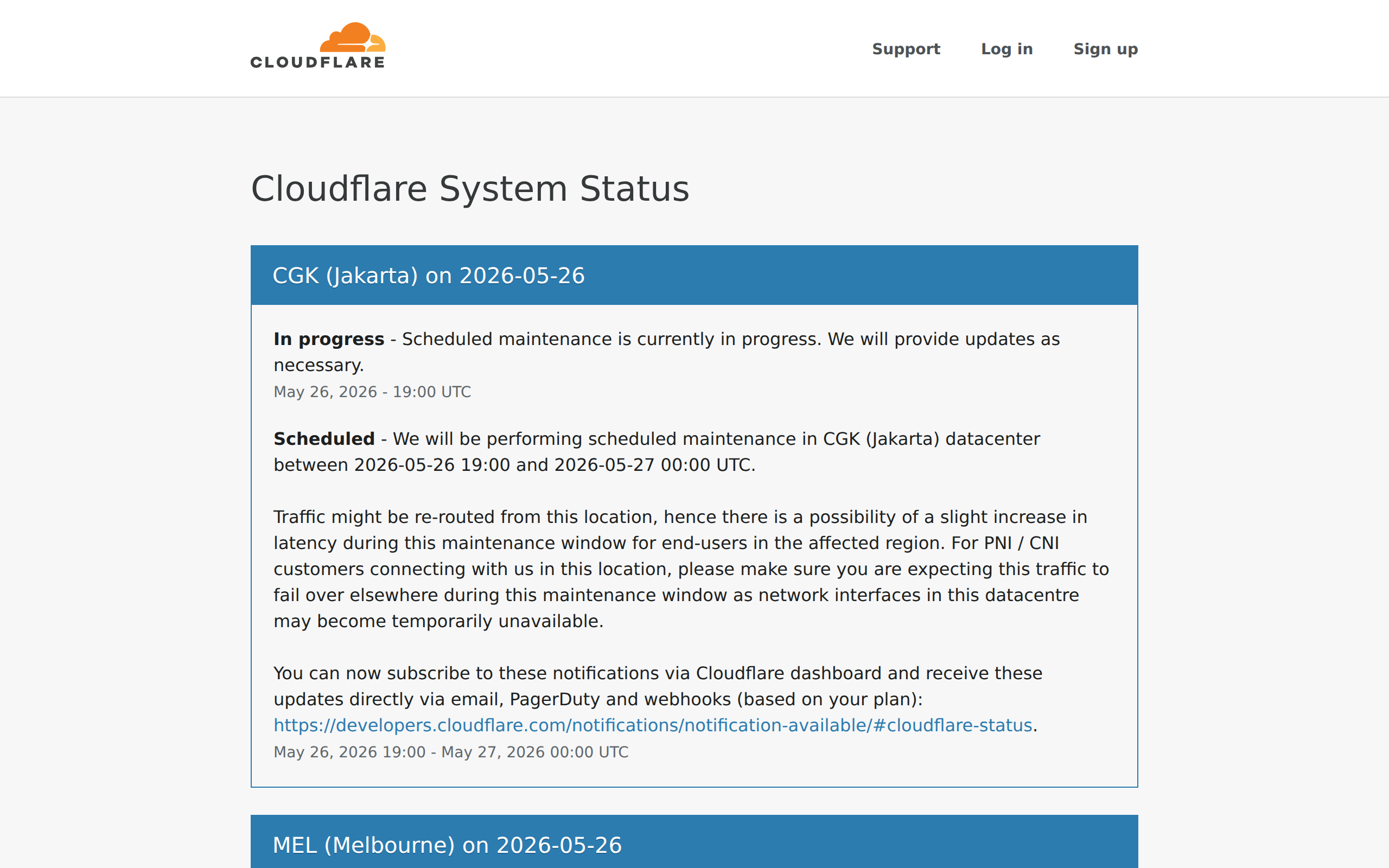Click the "In progress" status label

click(329, 339)
